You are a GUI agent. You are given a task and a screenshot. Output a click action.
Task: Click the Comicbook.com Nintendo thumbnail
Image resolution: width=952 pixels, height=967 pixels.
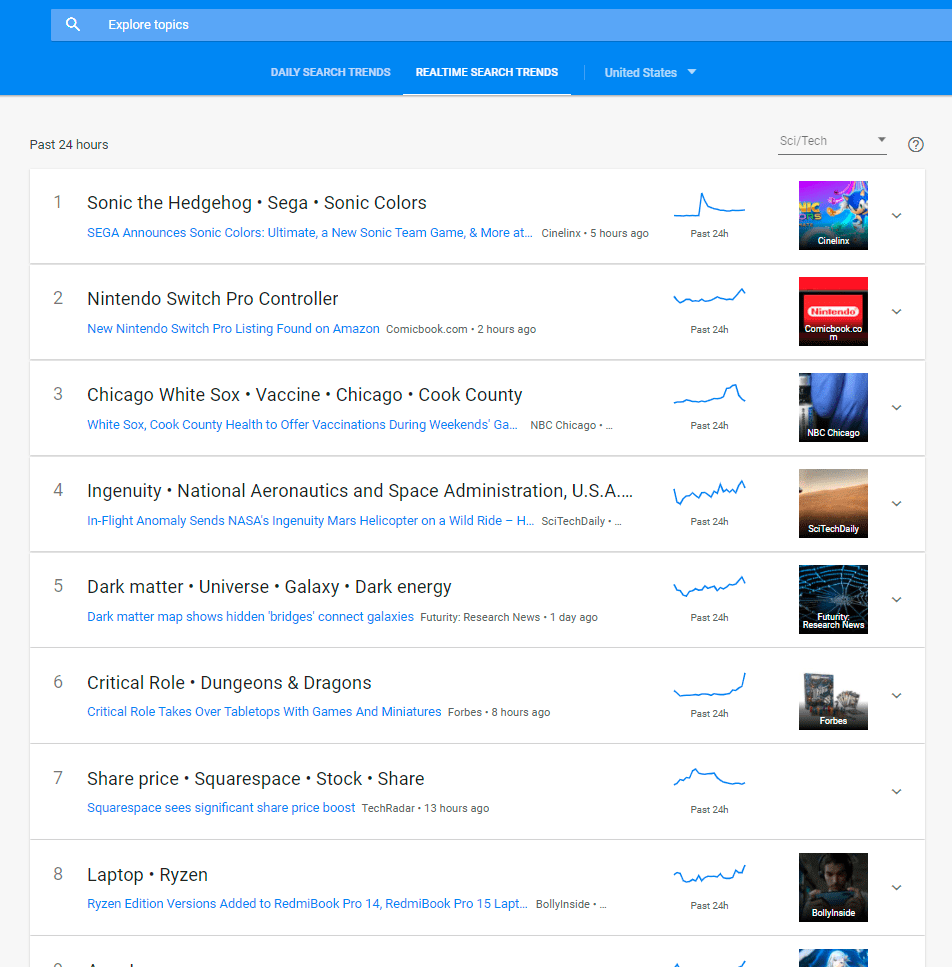point(833,311)
